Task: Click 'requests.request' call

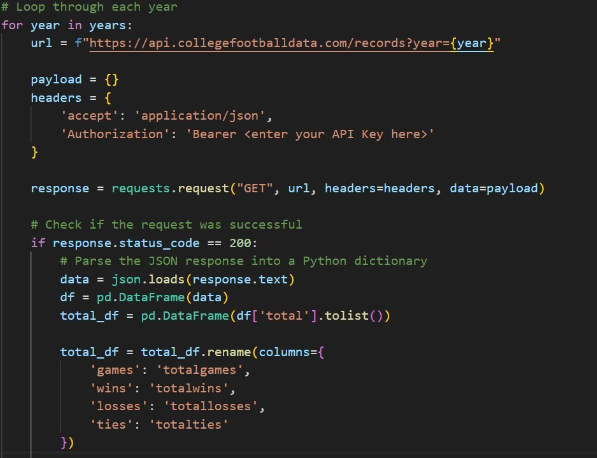Action: [x=170, y=188]
